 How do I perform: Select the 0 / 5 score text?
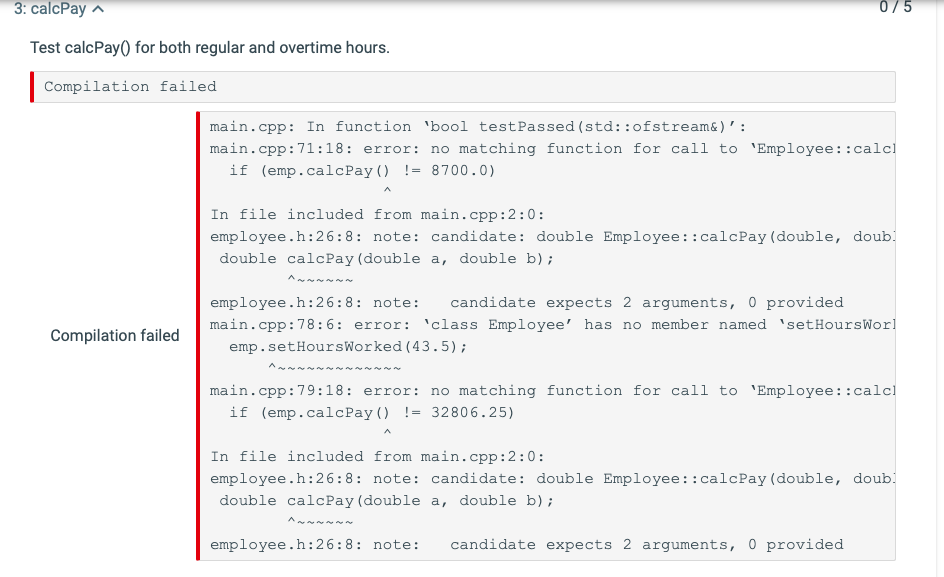click(895, 7)
